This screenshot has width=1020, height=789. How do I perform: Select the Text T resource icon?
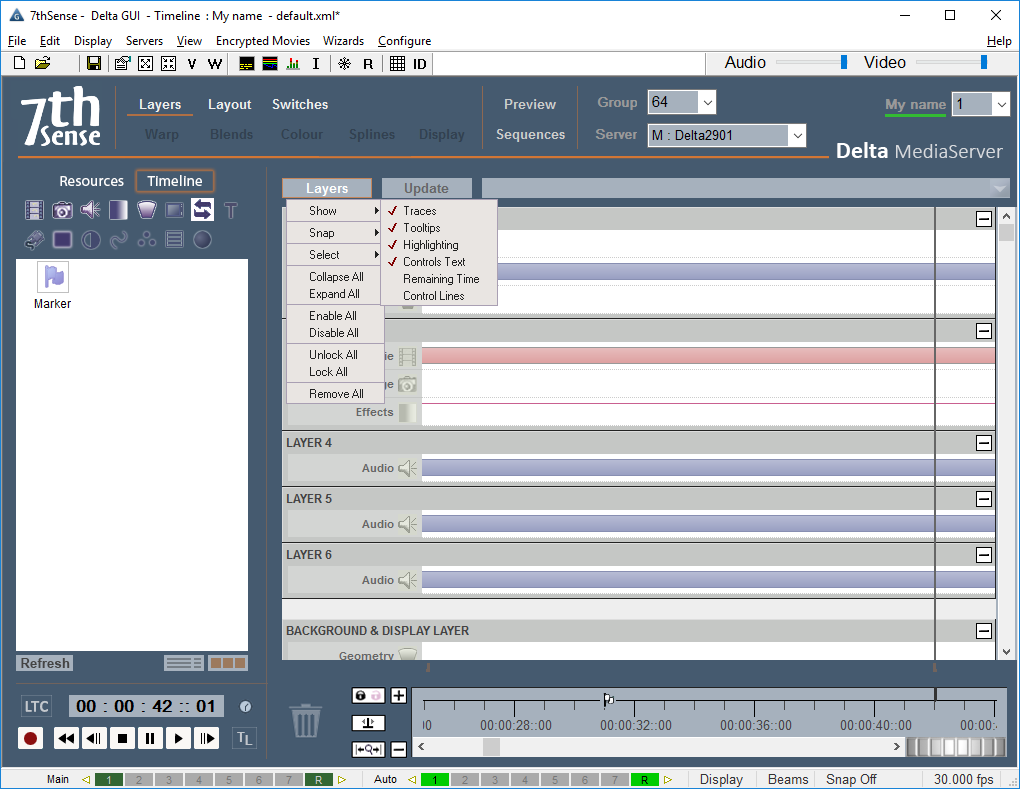[231, 209]
